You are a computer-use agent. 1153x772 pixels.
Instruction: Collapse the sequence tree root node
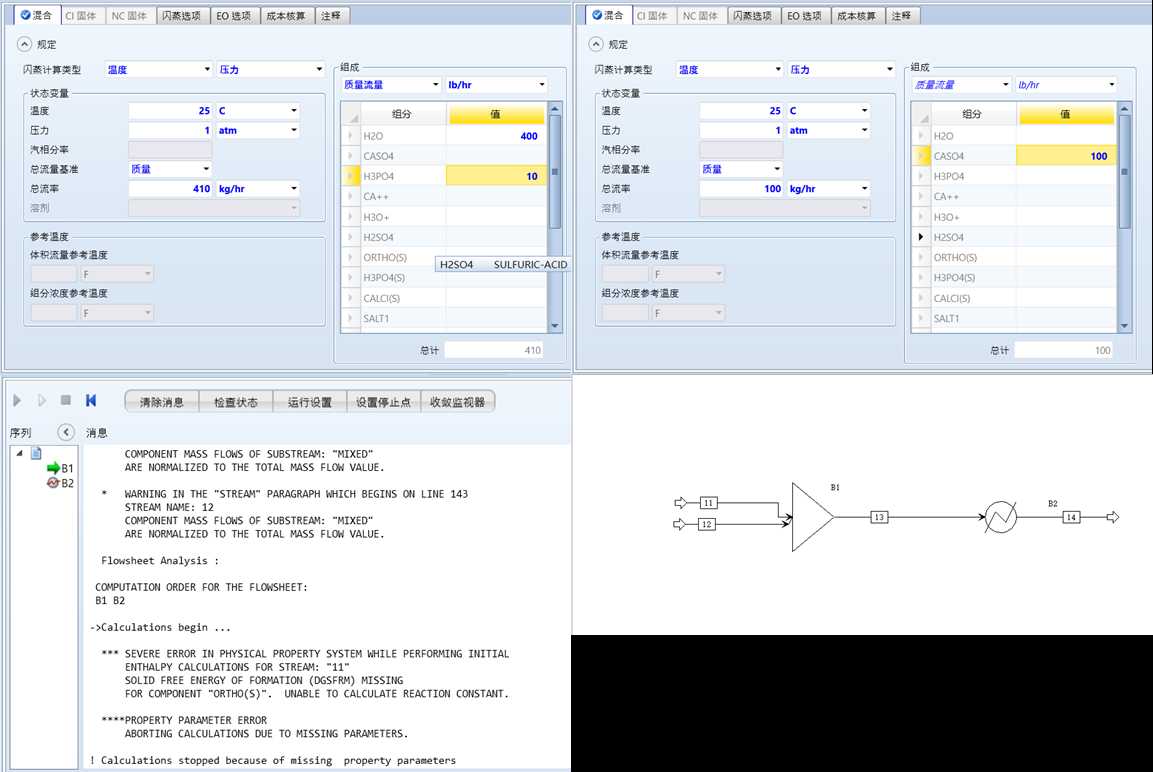pyautogui.click(x=20, y=453)
